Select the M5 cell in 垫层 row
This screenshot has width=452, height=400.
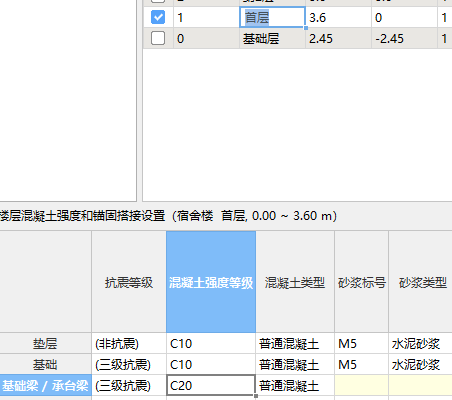pyautogui.click(x=362, y=343)
